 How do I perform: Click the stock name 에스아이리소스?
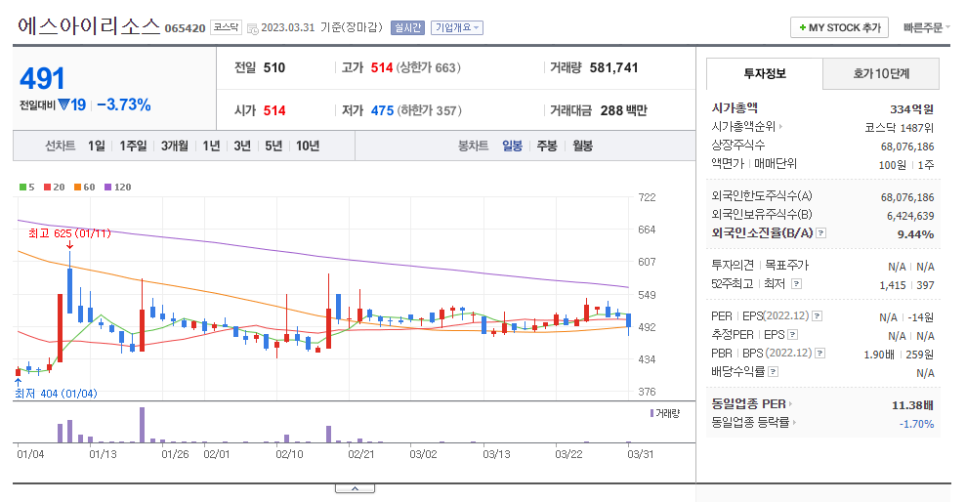[89, 26]
